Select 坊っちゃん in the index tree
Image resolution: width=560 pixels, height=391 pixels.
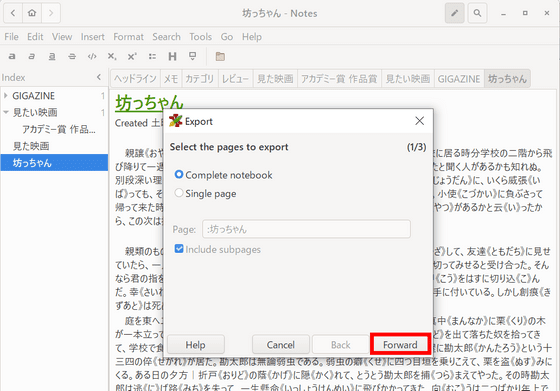(x=54, y=163)
